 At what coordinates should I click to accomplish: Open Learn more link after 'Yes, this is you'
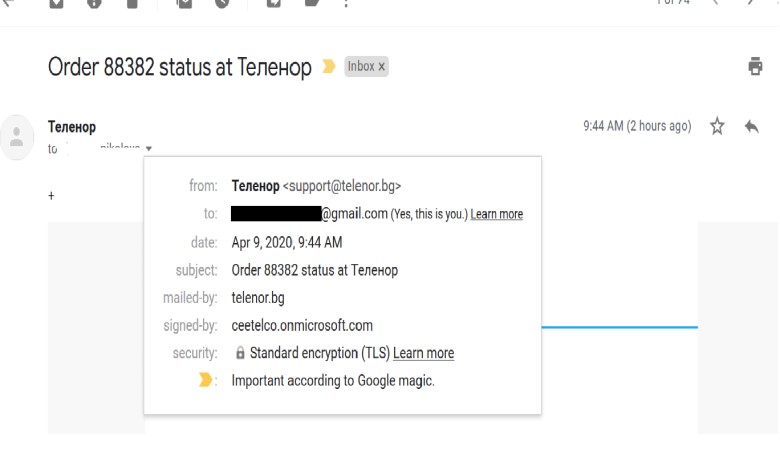[x=496, y=214]
